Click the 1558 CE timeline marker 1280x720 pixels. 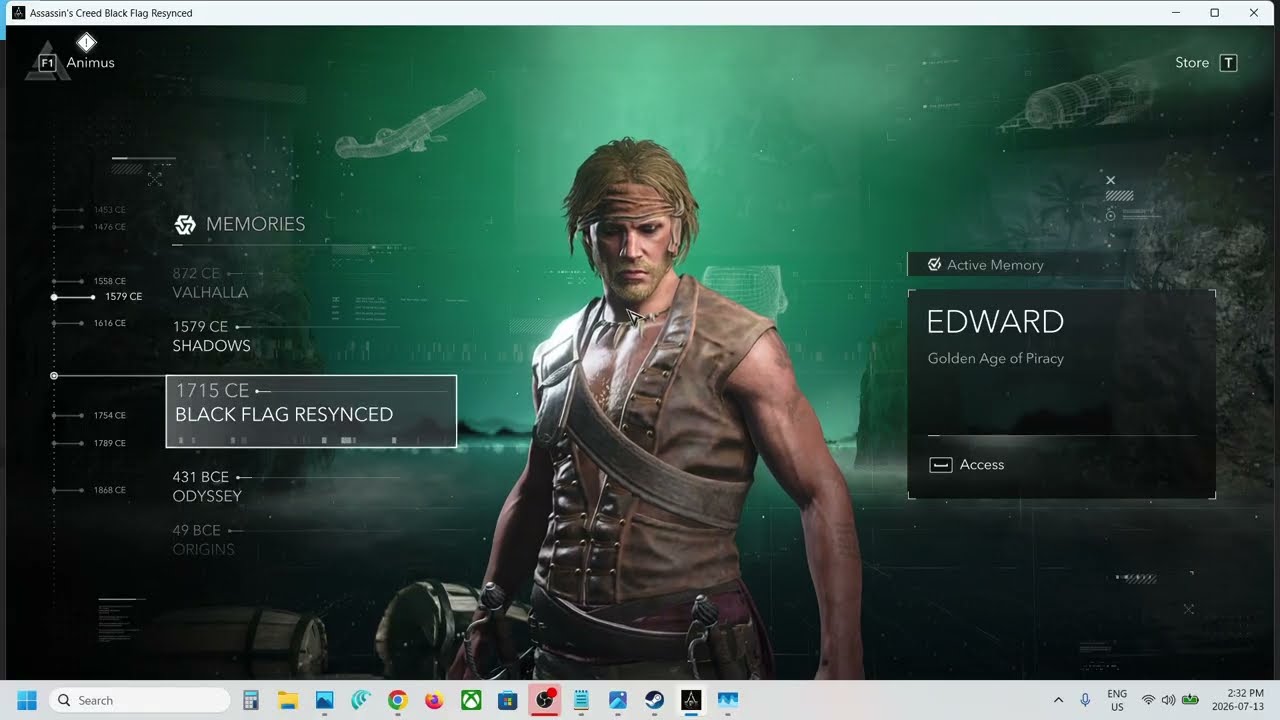[89, 281]
